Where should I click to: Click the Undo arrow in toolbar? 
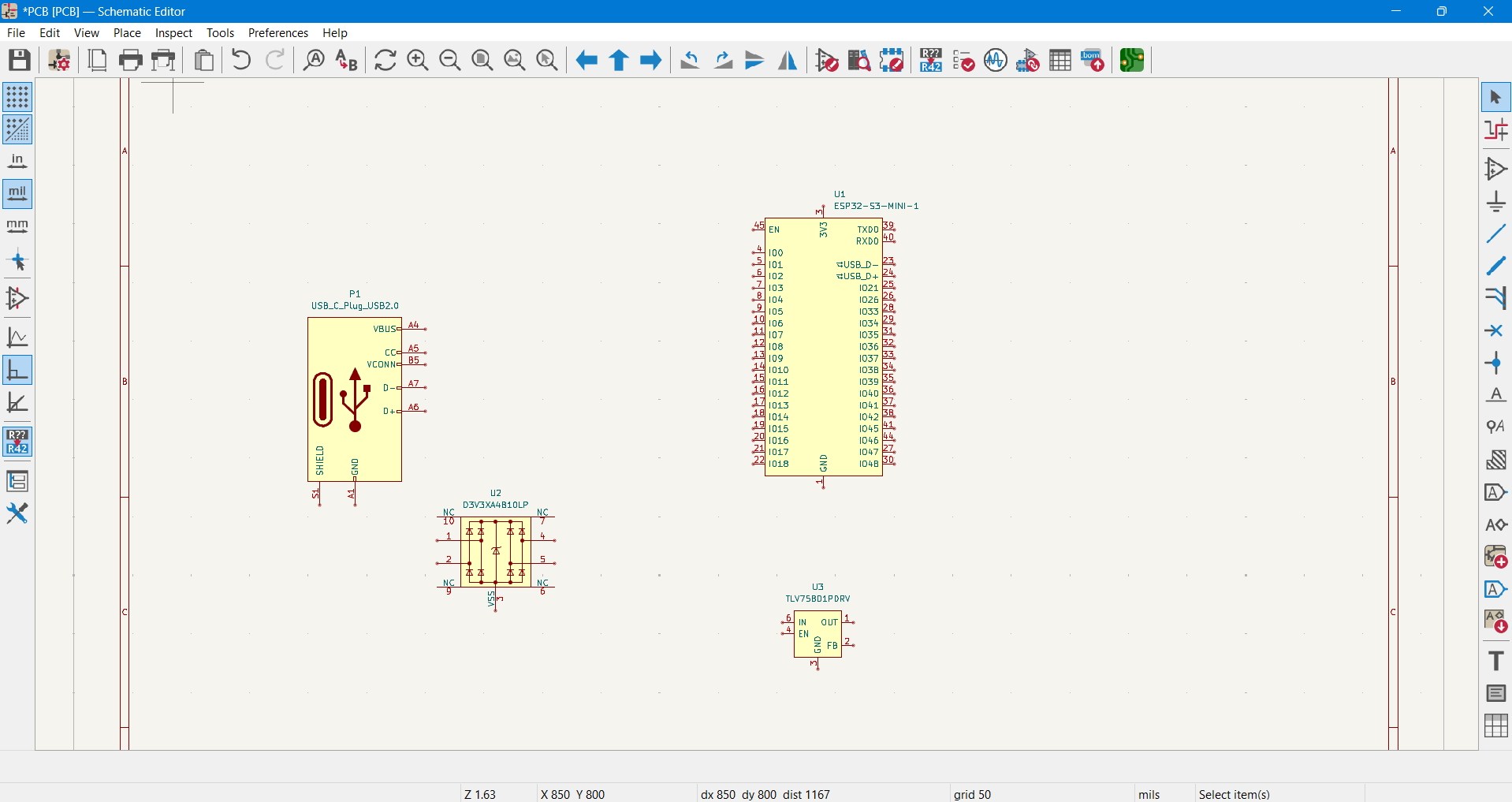(x=241, y=60)
